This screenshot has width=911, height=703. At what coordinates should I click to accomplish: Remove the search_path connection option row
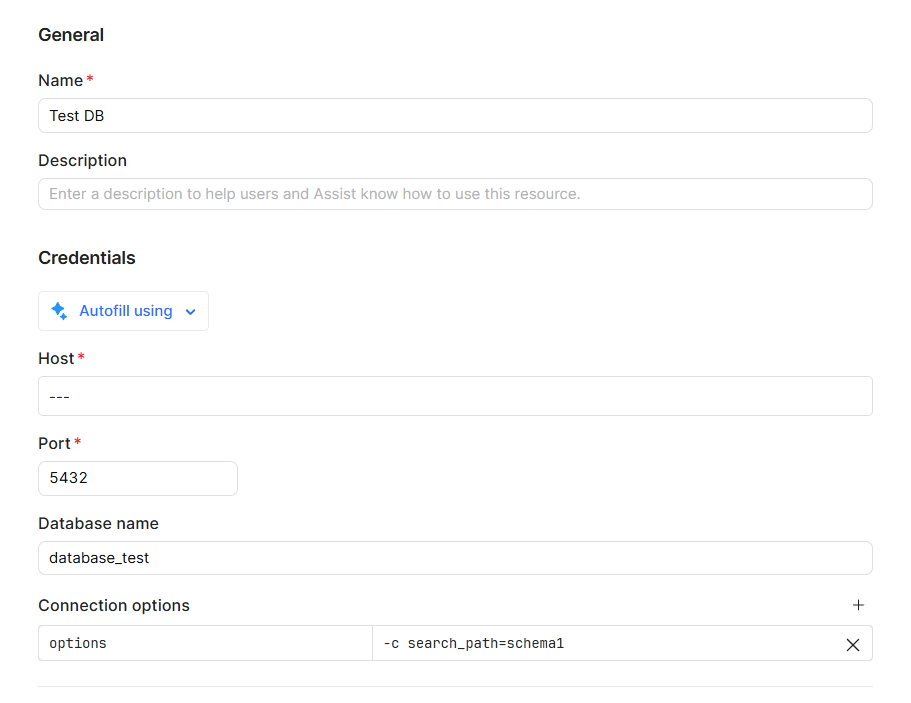[852, 645]
